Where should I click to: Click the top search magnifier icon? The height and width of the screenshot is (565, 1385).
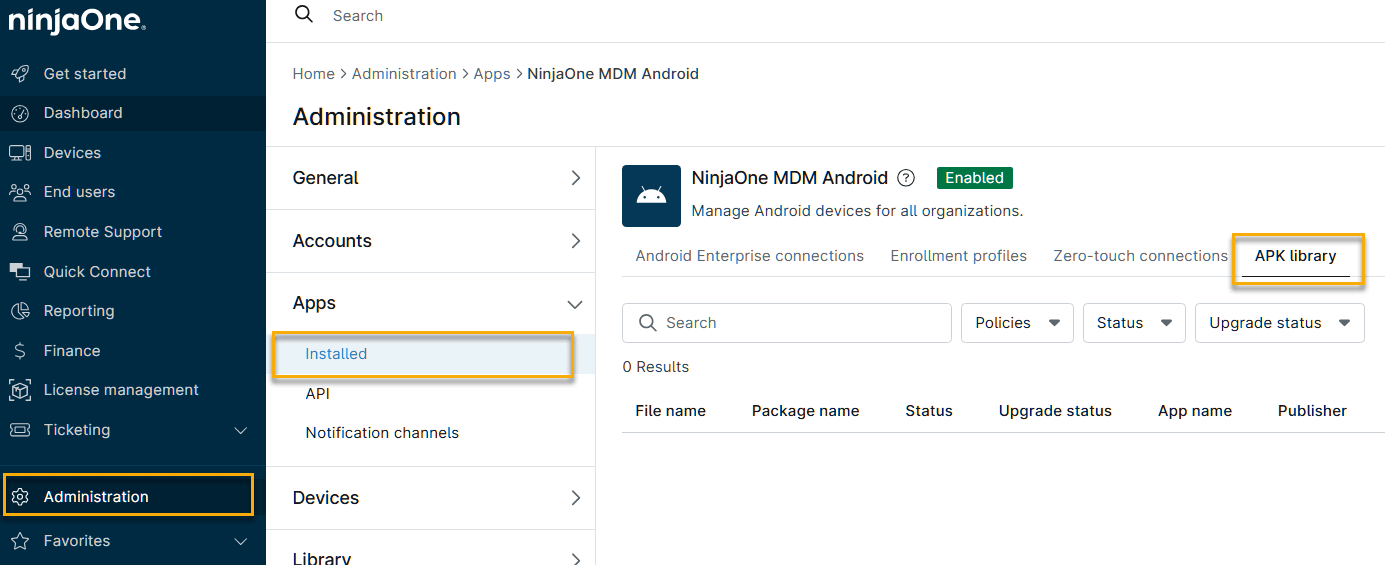tap(304, 15)
